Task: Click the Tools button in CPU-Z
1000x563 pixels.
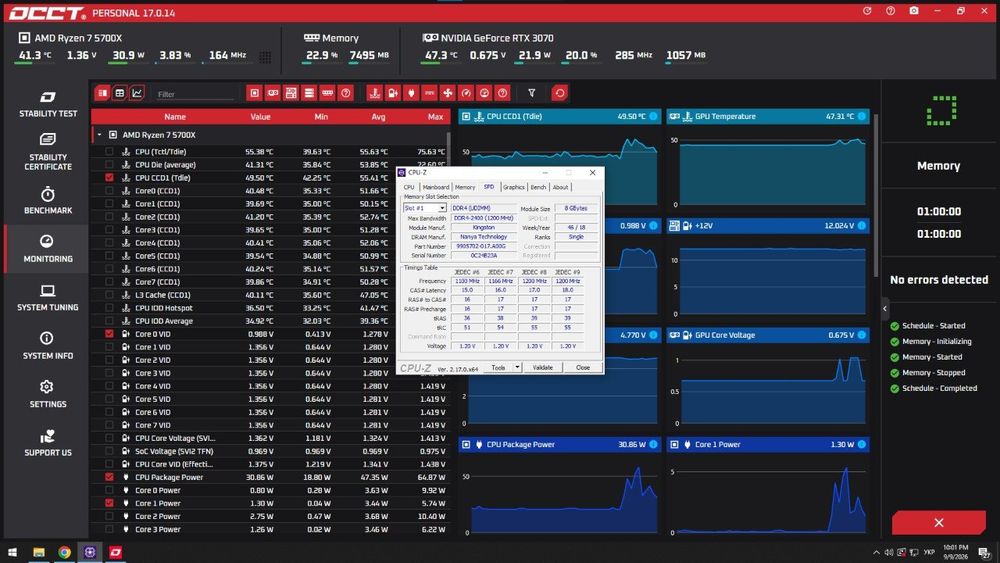Action: [x=498, y=367]
